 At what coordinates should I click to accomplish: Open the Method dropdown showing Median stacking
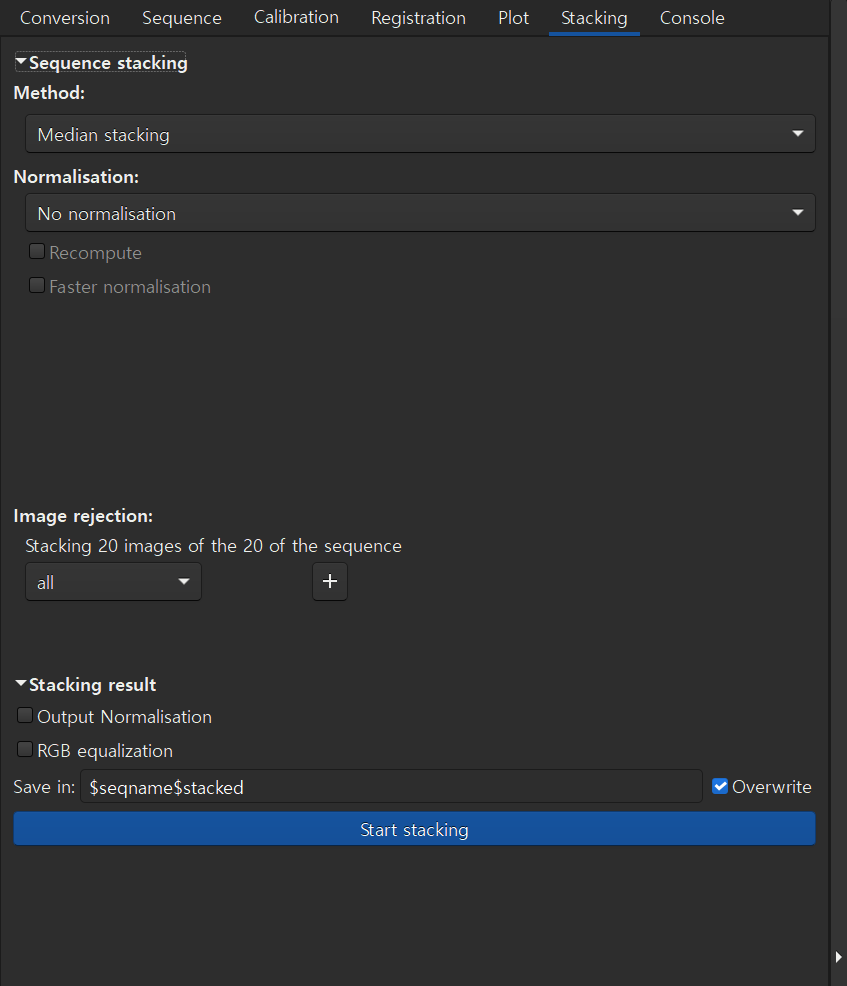(420, 133)
